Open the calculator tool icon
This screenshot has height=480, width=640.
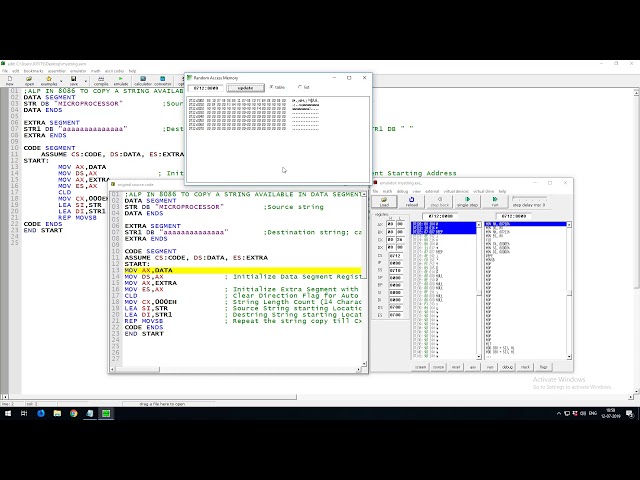point(143,80)
